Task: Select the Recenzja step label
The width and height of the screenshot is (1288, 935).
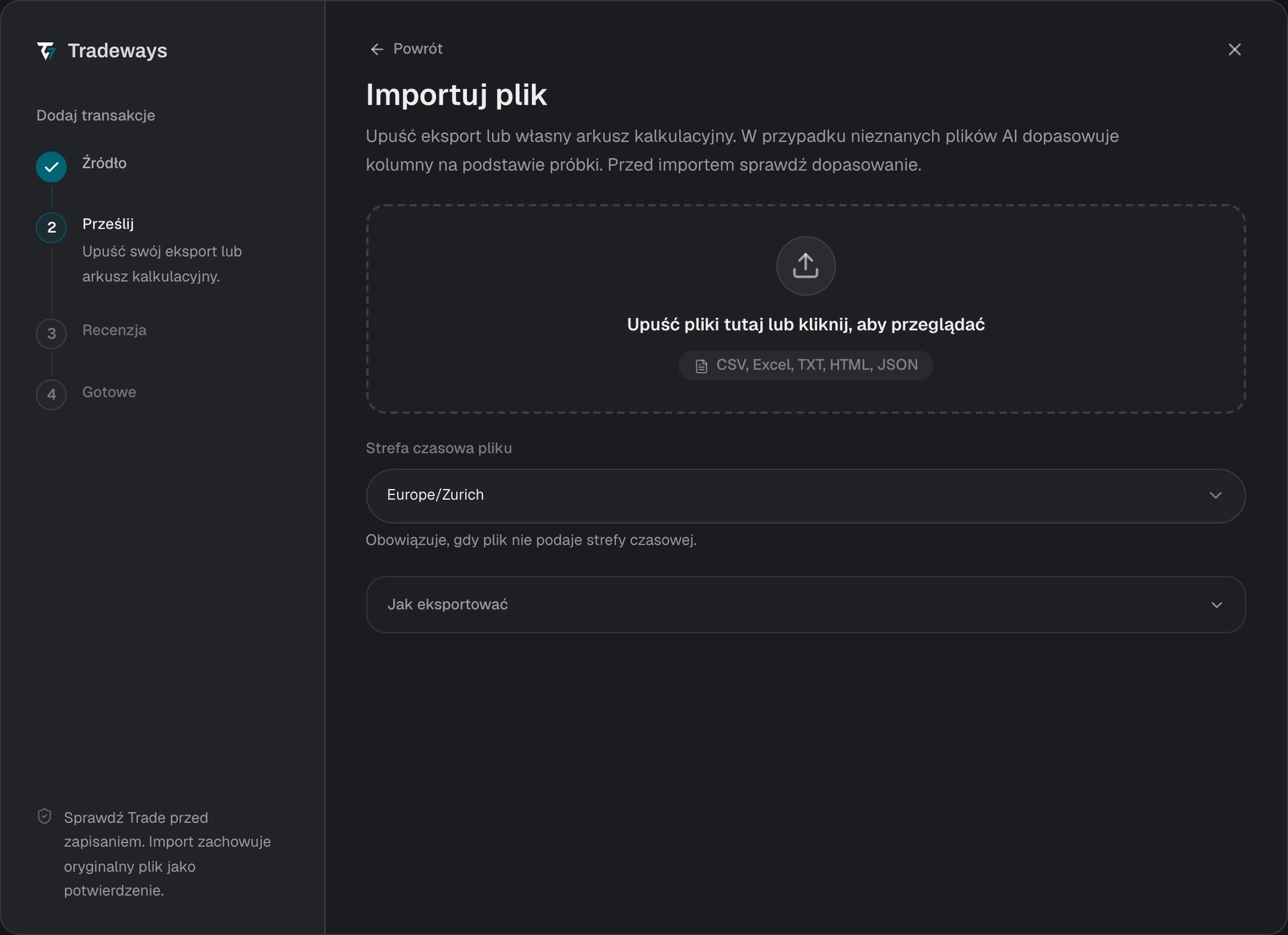Action: (114, 330)
